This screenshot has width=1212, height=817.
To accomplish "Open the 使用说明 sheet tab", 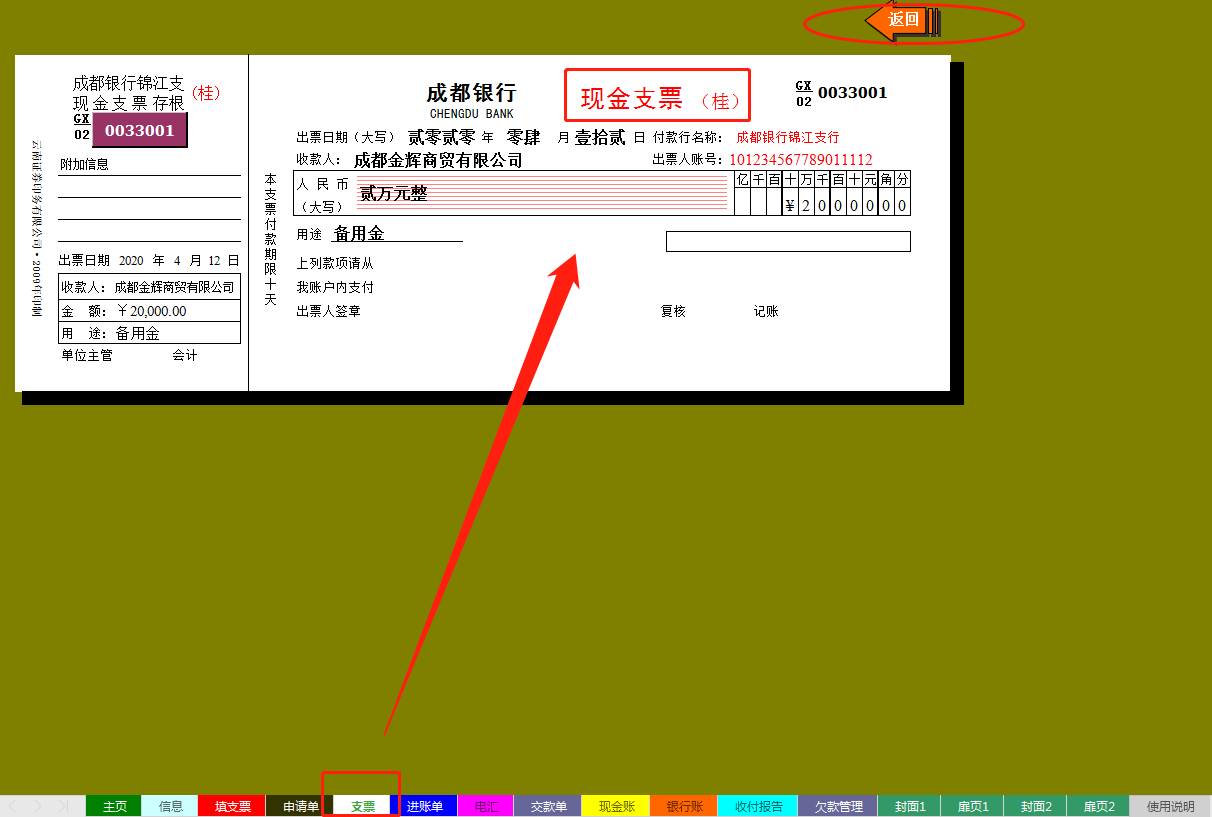I will (1170, 806).
